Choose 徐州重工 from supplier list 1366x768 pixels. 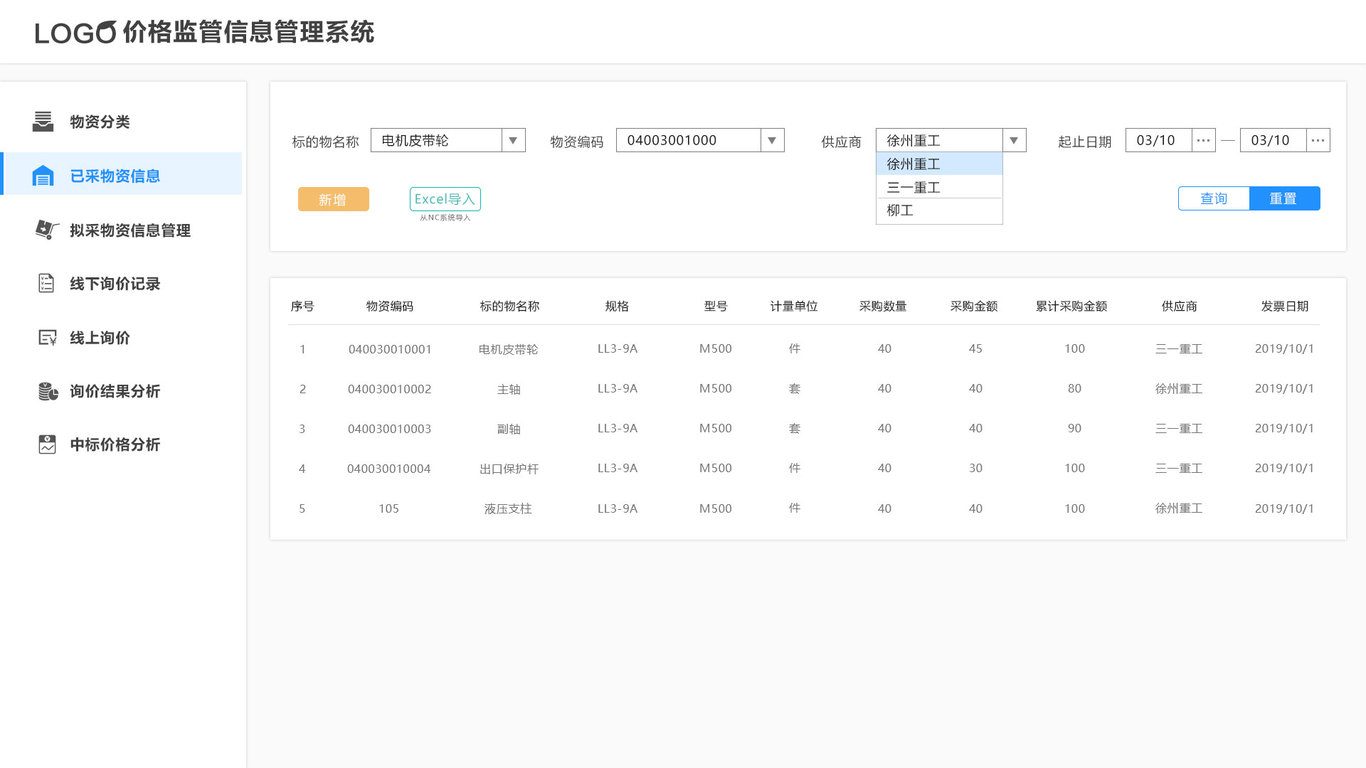pyautogui.click(x=939, y=164)
